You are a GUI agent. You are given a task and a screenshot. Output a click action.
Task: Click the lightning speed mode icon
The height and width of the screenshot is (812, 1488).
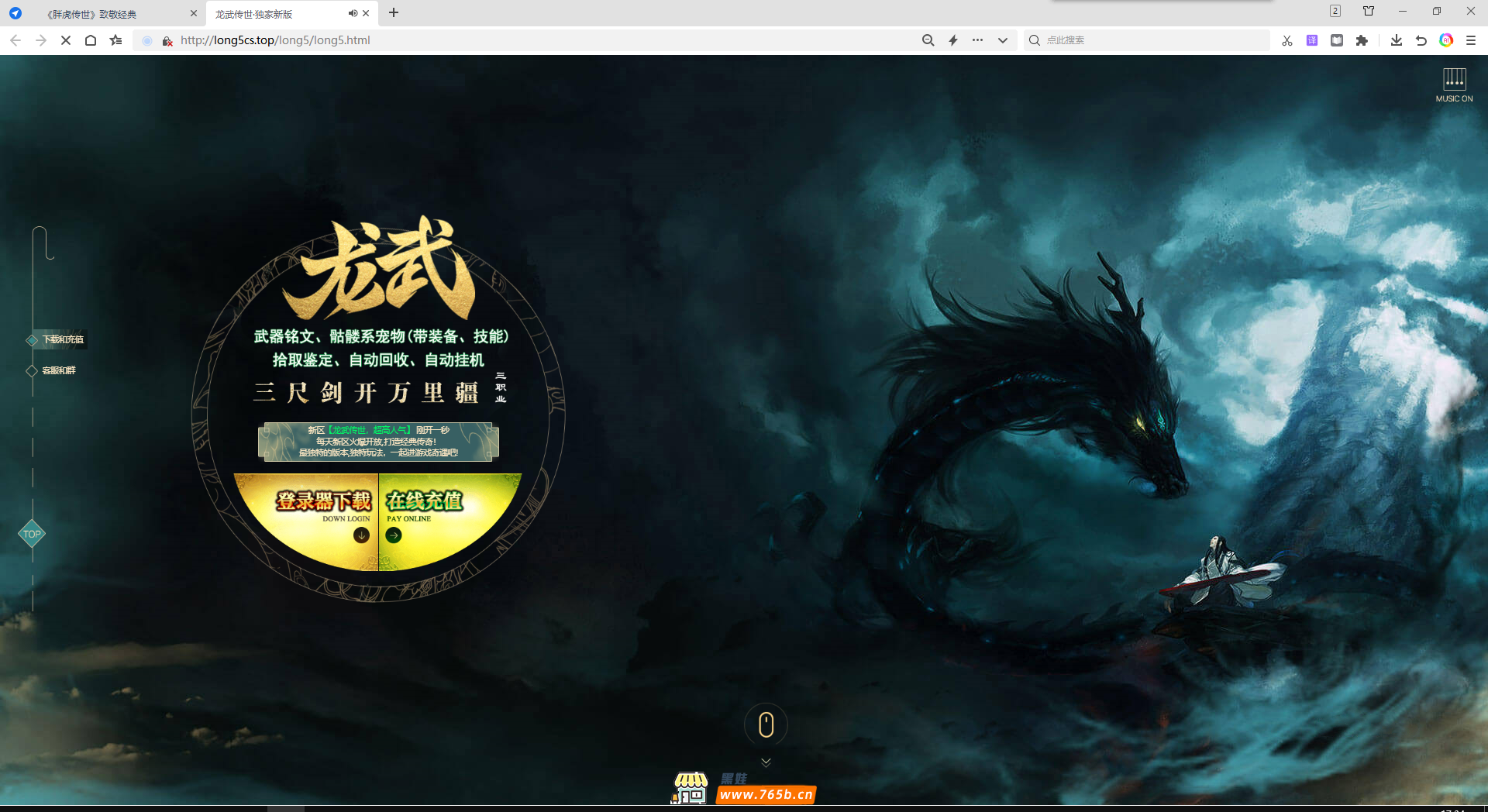953,40
